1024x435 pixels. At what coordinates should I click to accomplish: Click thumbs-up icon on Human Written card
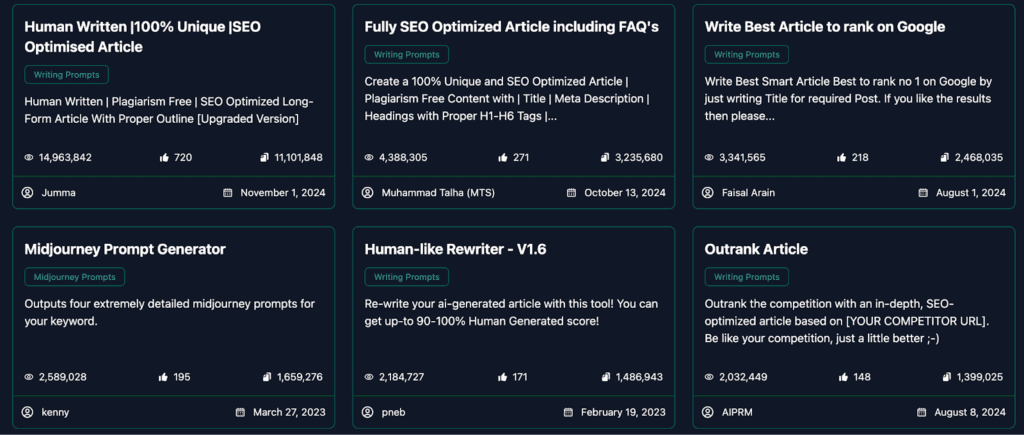click(164, 157)
